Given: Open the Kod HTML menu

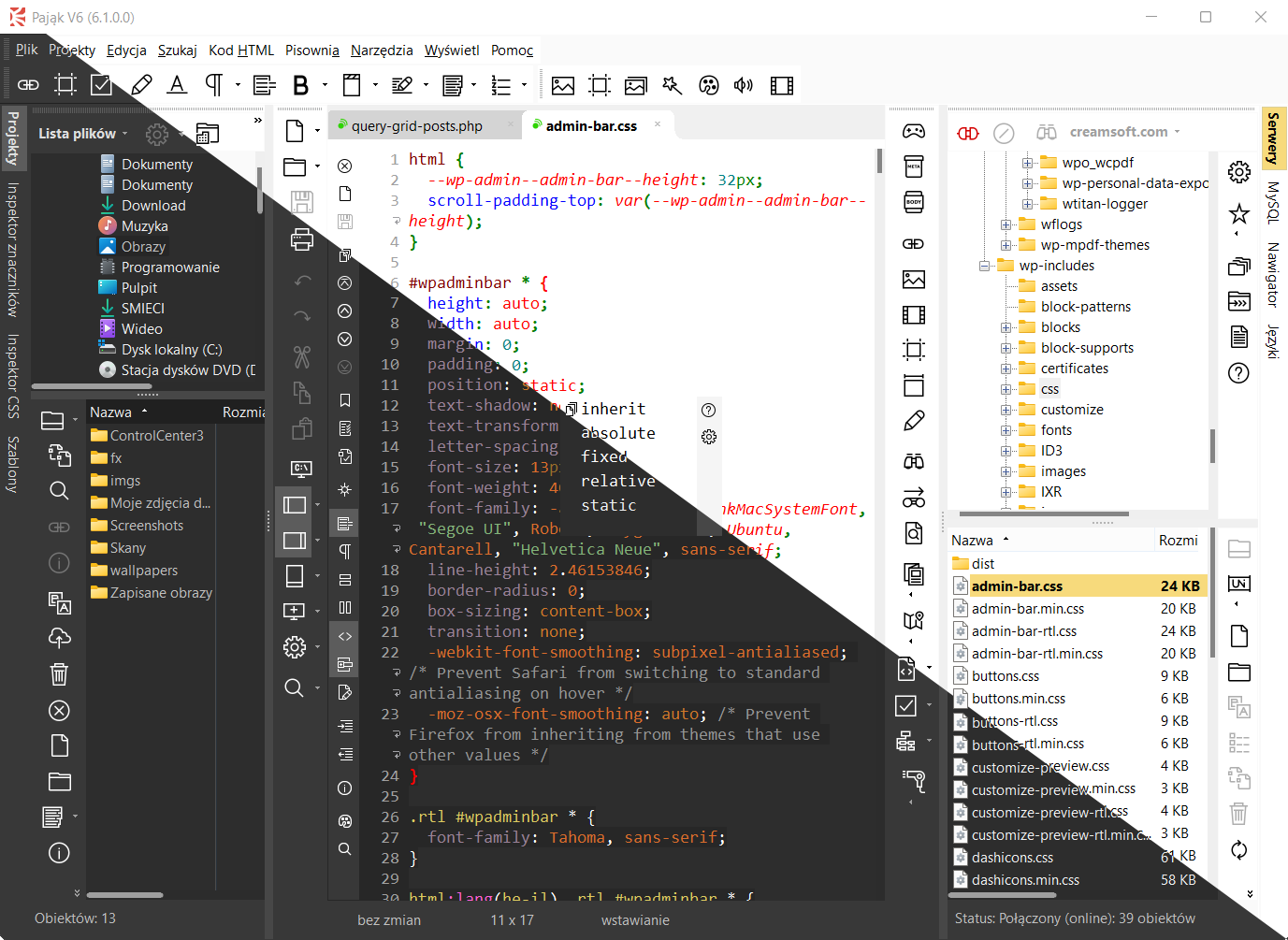Looking at the screenshot, I should 241,51.
